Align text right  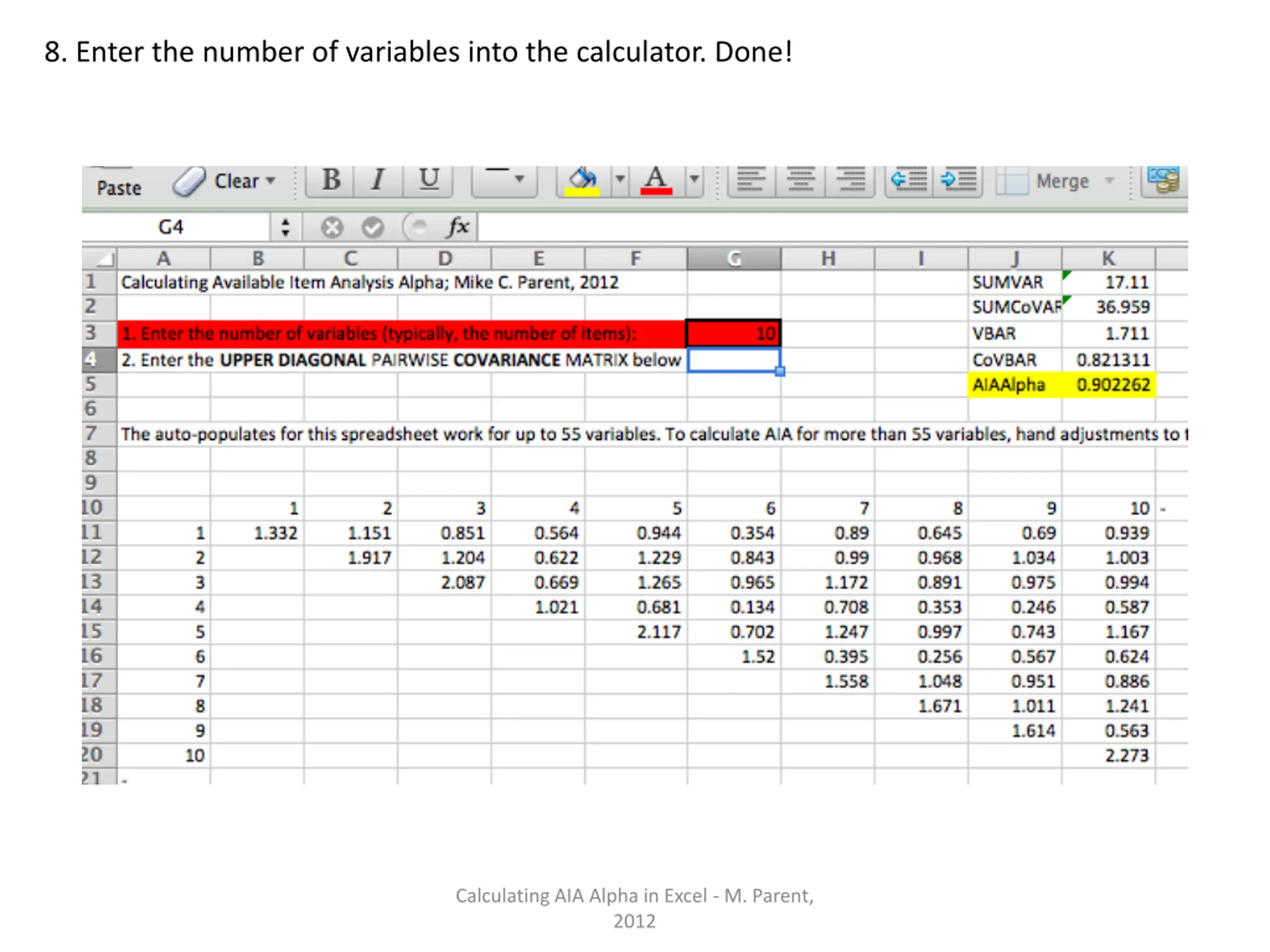click(850, 180)
